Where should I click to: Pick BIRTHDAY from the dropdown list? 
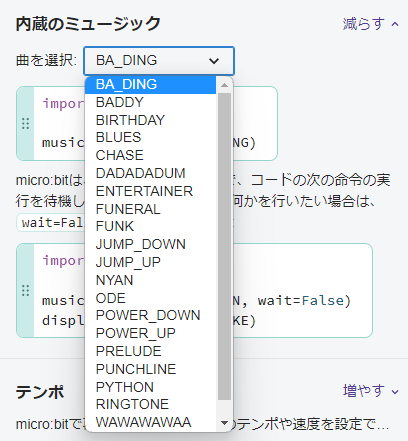[150, 120]
